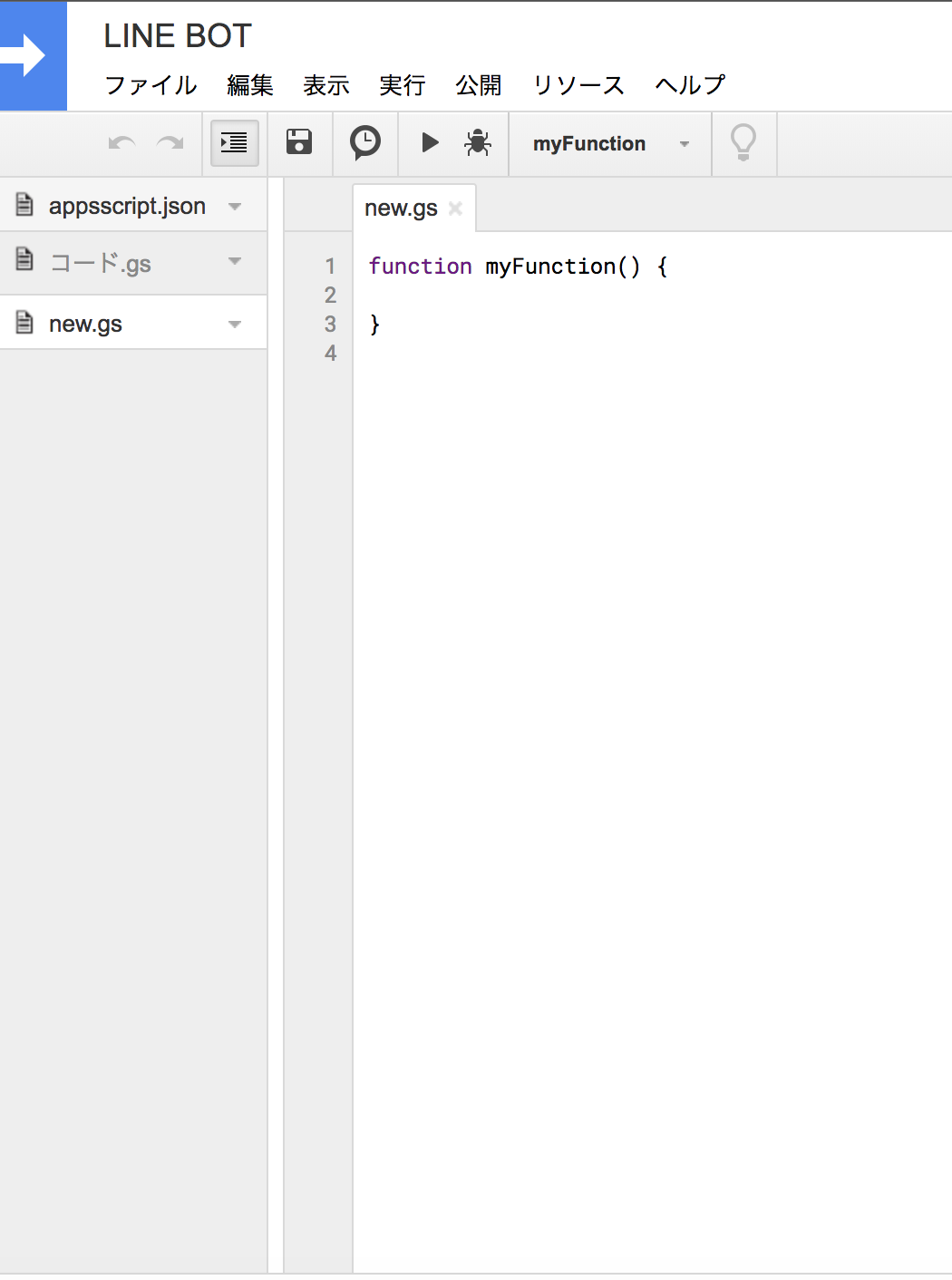Open the リソース menu
Viewport: 952px width, 1280px height.
578,84
